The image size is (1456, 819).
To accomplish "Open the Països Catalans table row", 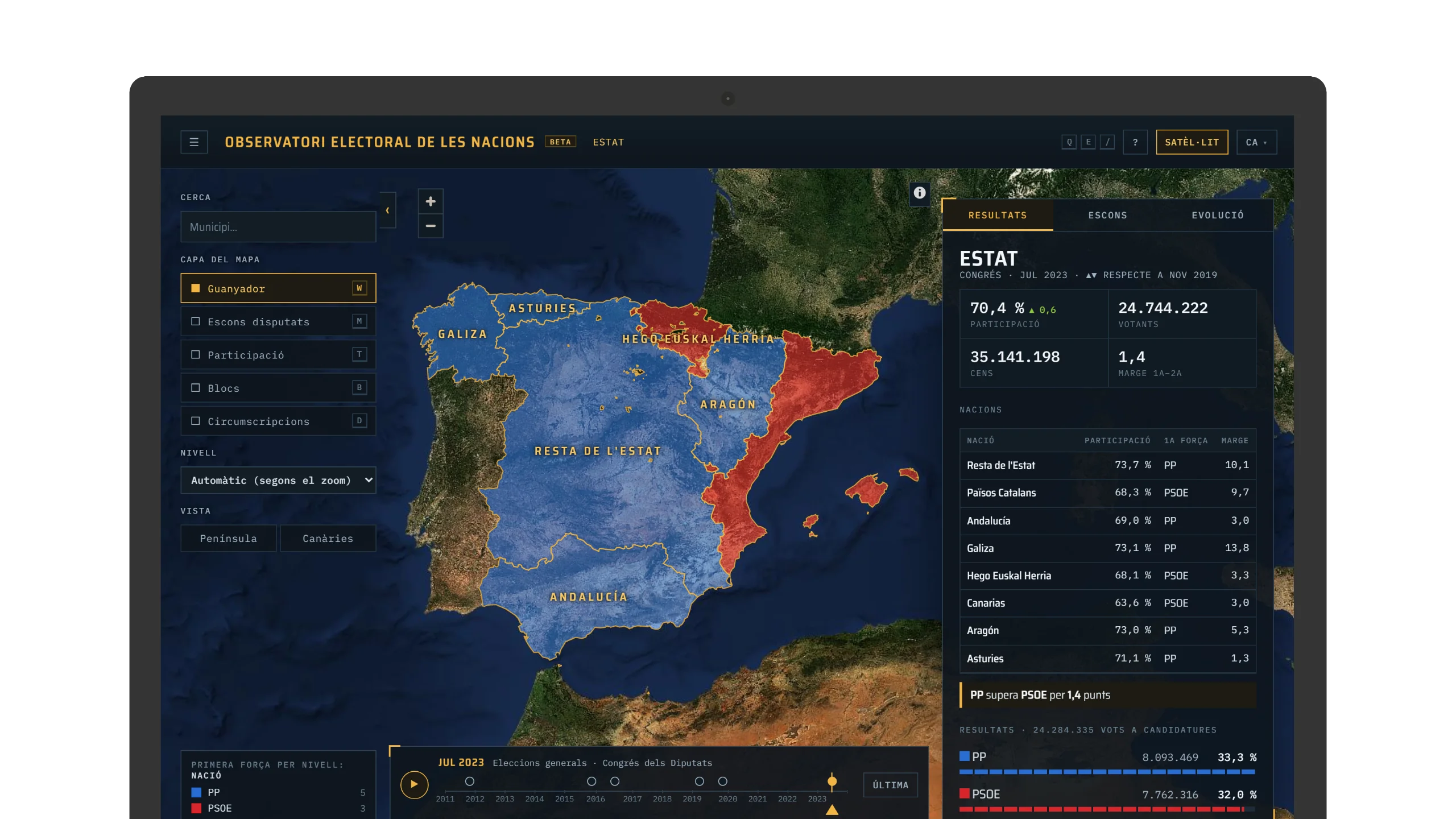I will (x=1107, y=493).
